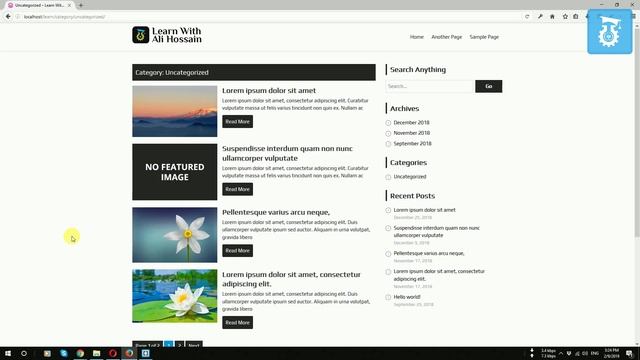Open the Another Page menu link
This screenshot has height=360, width=640.
tap(447, 37)
